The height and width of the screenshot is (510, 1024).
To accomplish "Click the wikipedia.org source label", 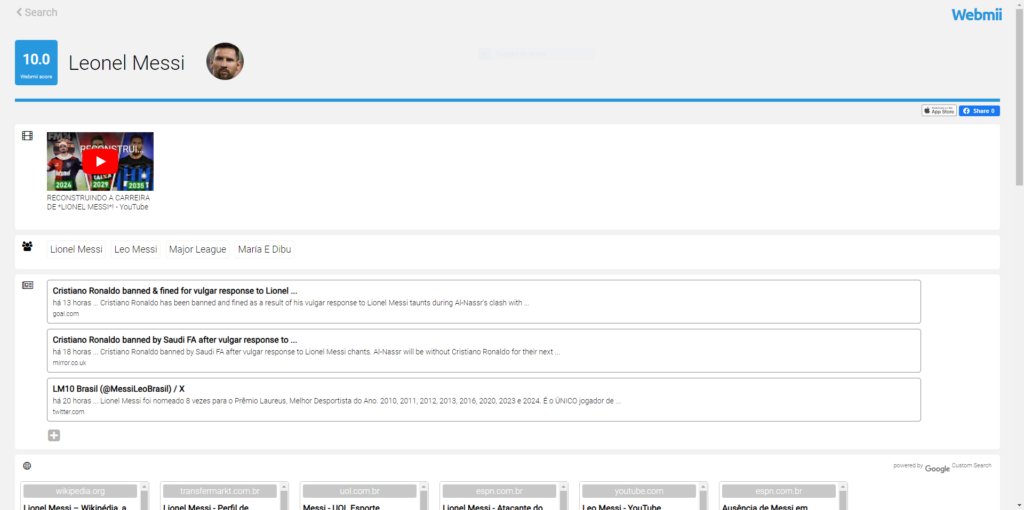I will tap(80, 491).
